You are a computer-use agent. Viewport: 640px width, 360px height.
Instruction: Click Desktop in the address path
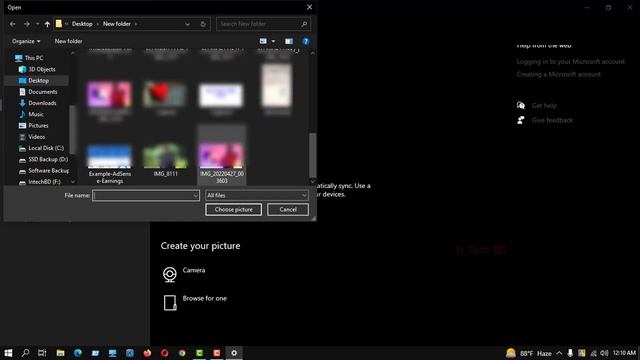point(82,24)
